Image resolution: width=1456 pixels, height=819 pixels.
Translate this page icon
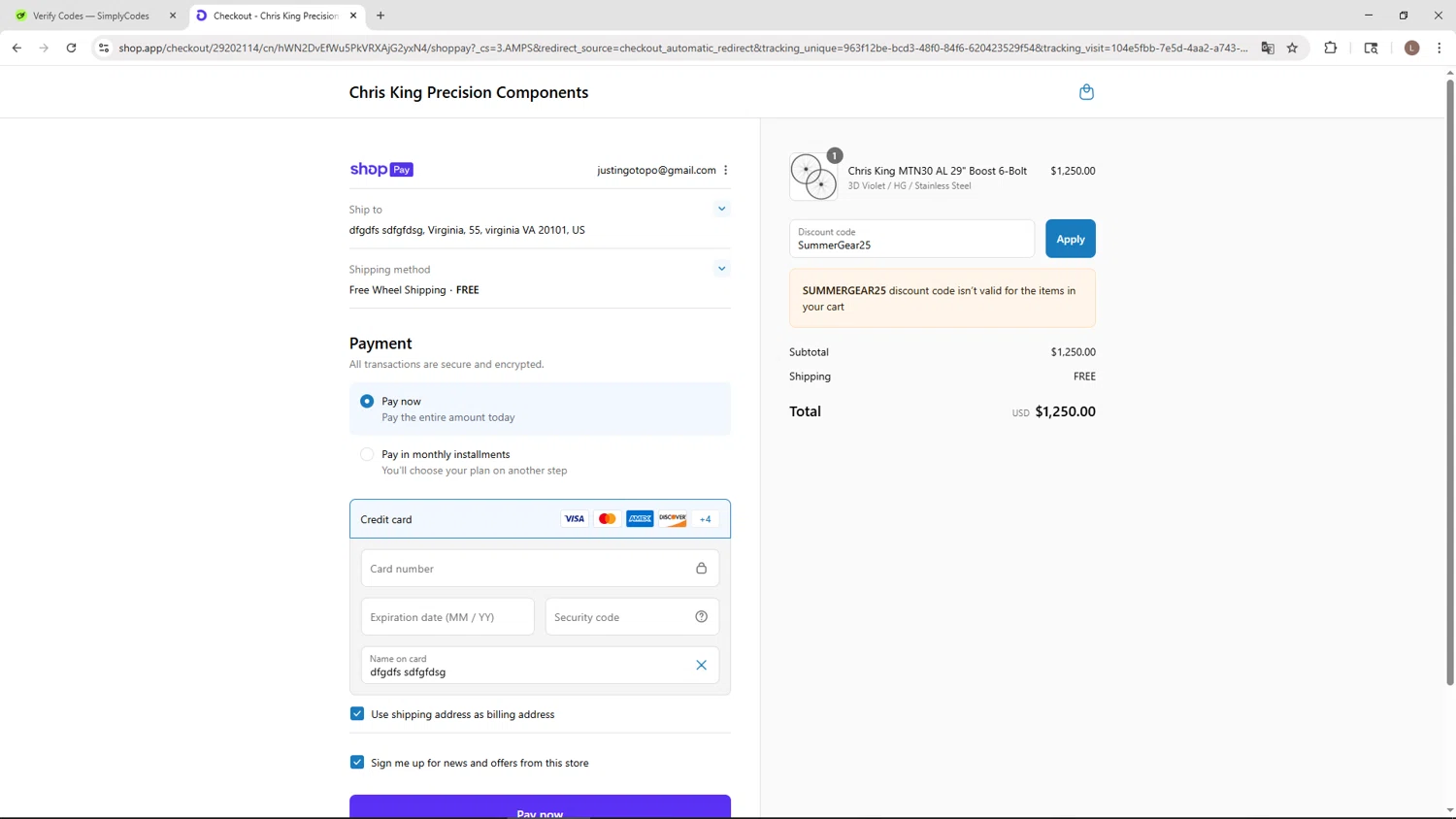1268,48
